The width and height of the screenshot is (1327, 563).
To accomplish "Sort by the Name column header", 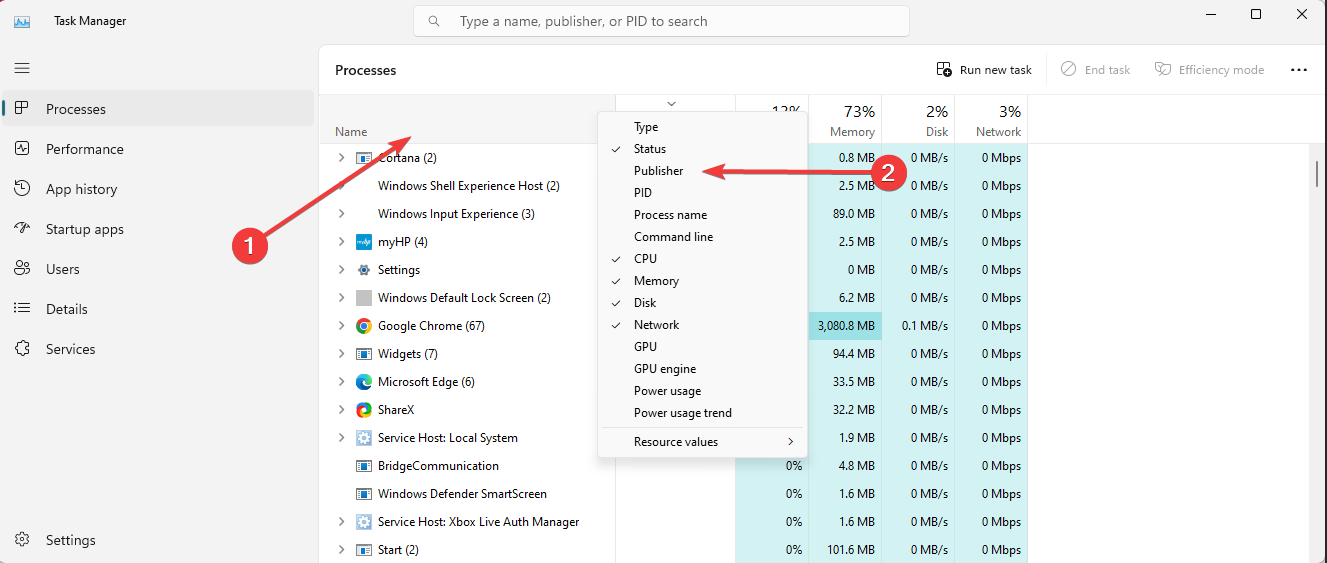I will tap(467, 120).
